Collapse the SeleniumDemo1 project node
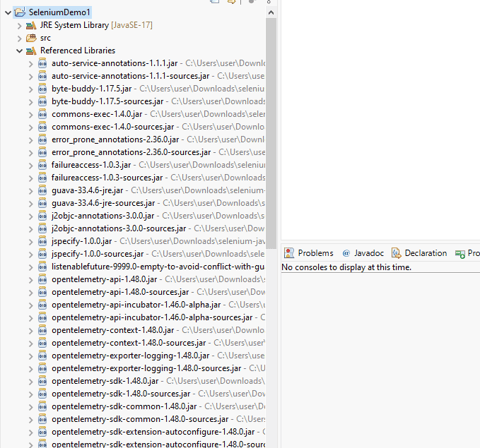This screenshot has width=480, height=448. (x=8, y=13)
